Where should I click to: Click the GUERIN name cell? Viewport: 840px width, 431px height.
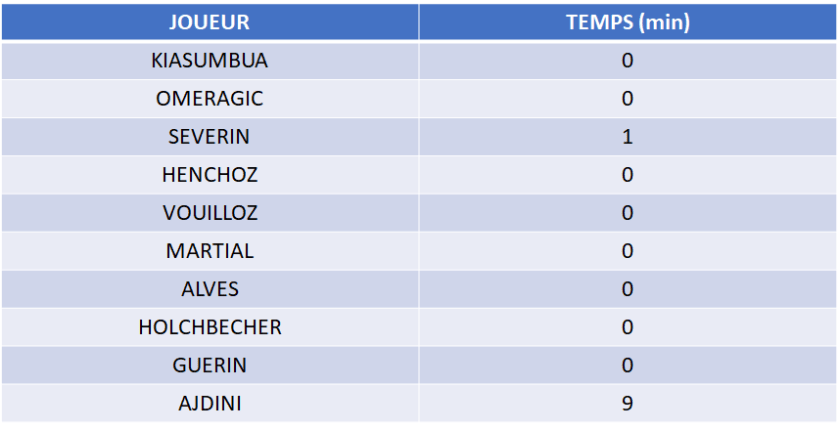pos(209,365)
